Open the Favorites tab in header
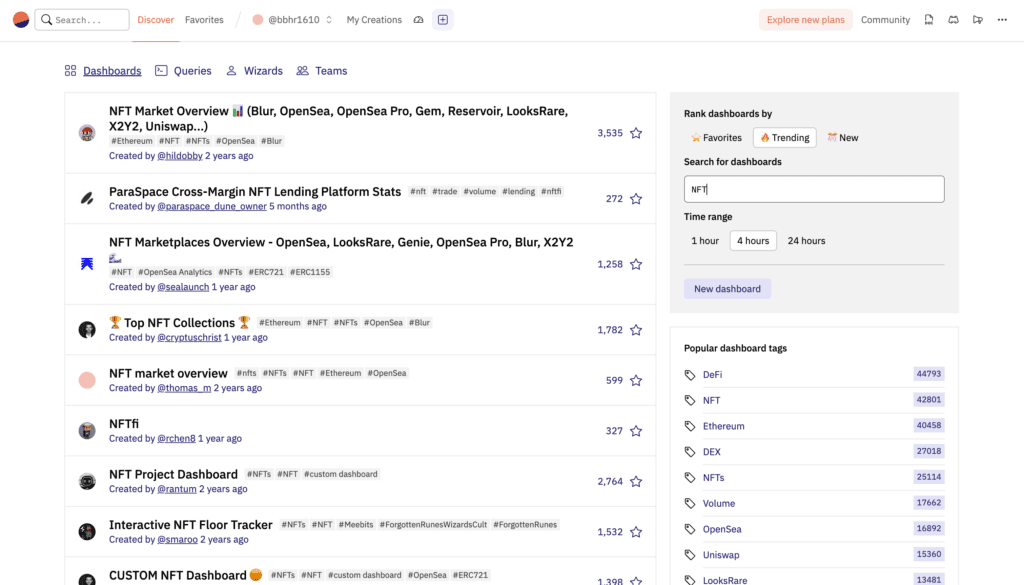Screen dimensions: 1024x585 click(204, 20)
